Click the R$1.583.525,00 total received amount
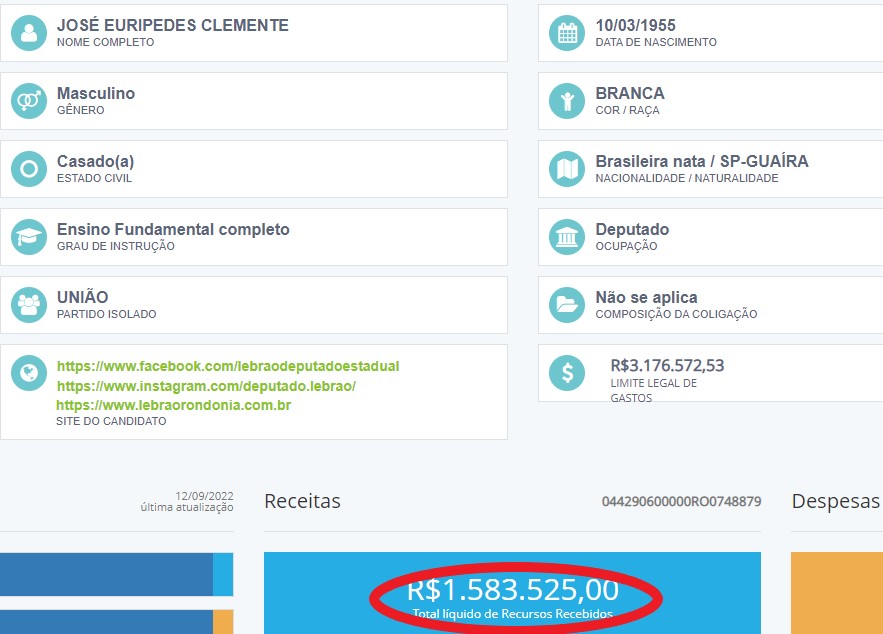883x634 pixels. pos(512,589)
